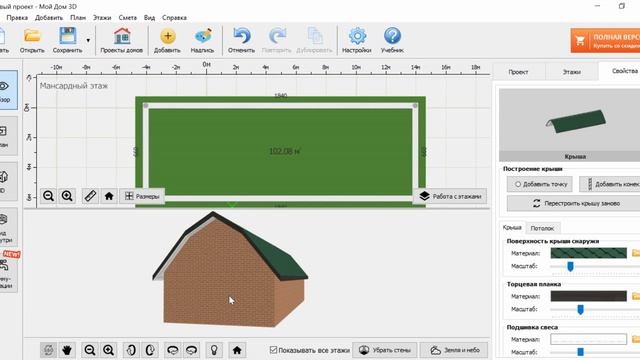This screenshot has width=640, height=360.
Task: Select the Потолок sub-tab
Action: (x=542, y=228)
